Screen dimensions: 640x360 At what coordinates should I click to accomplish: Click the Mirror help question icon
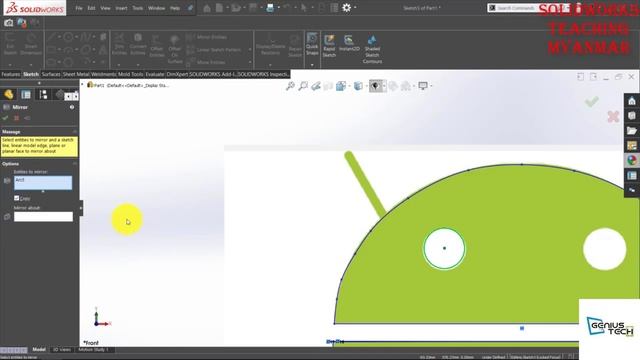point(72,107)
